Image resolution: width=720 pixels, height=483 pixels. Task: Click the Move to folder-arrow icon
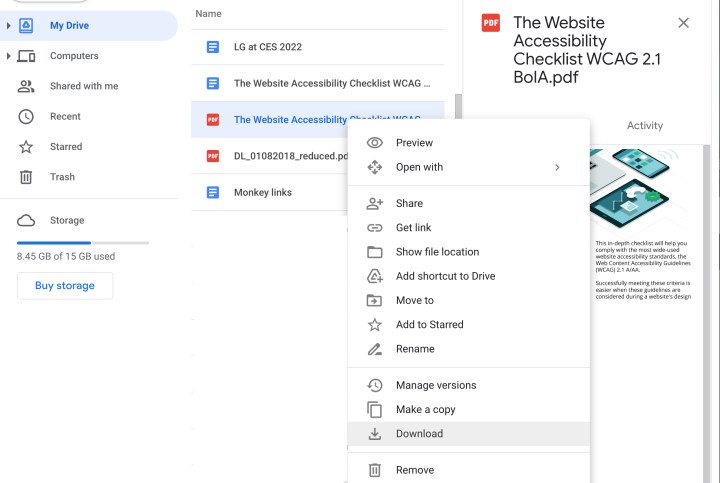375,300
